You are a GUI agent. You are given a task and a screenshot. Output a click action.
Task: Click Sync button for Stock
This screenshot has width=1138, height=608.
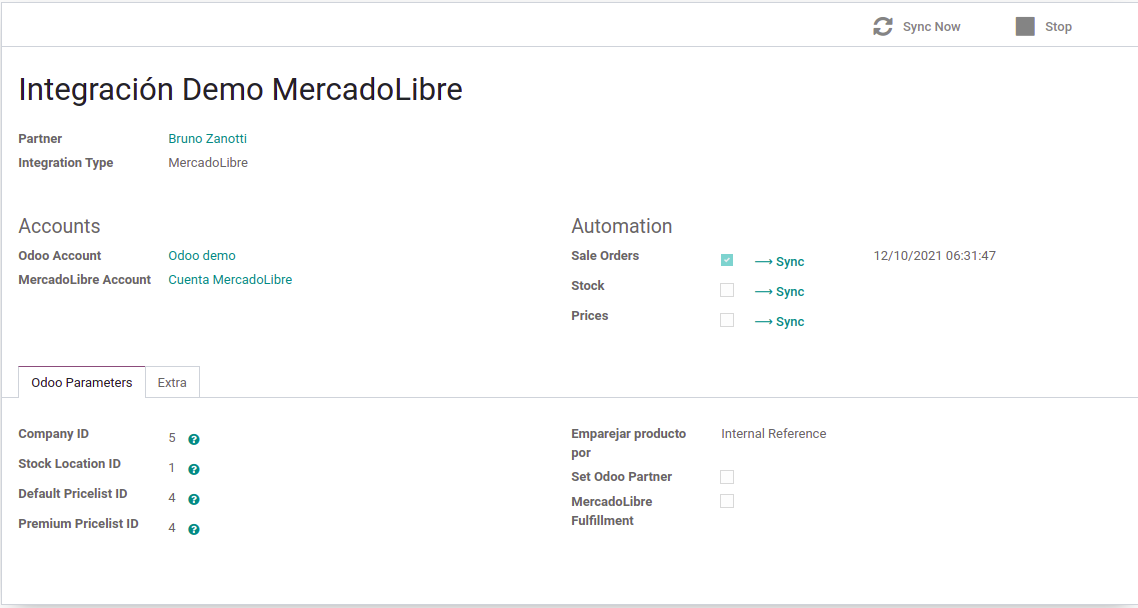pyautogui.click(x=779, y=292)
